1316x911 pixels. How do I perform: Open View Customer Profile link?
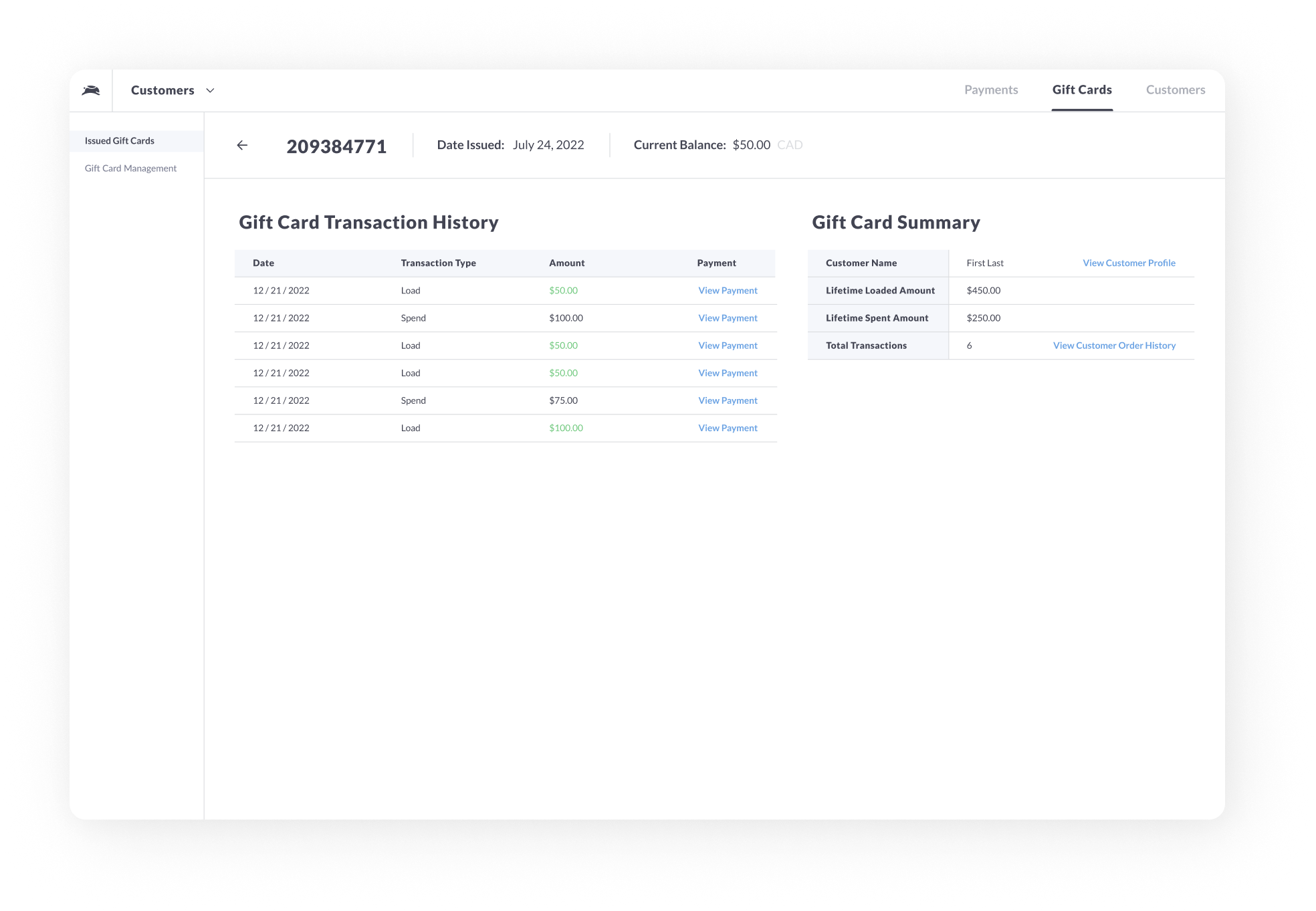pos(1129,263)
